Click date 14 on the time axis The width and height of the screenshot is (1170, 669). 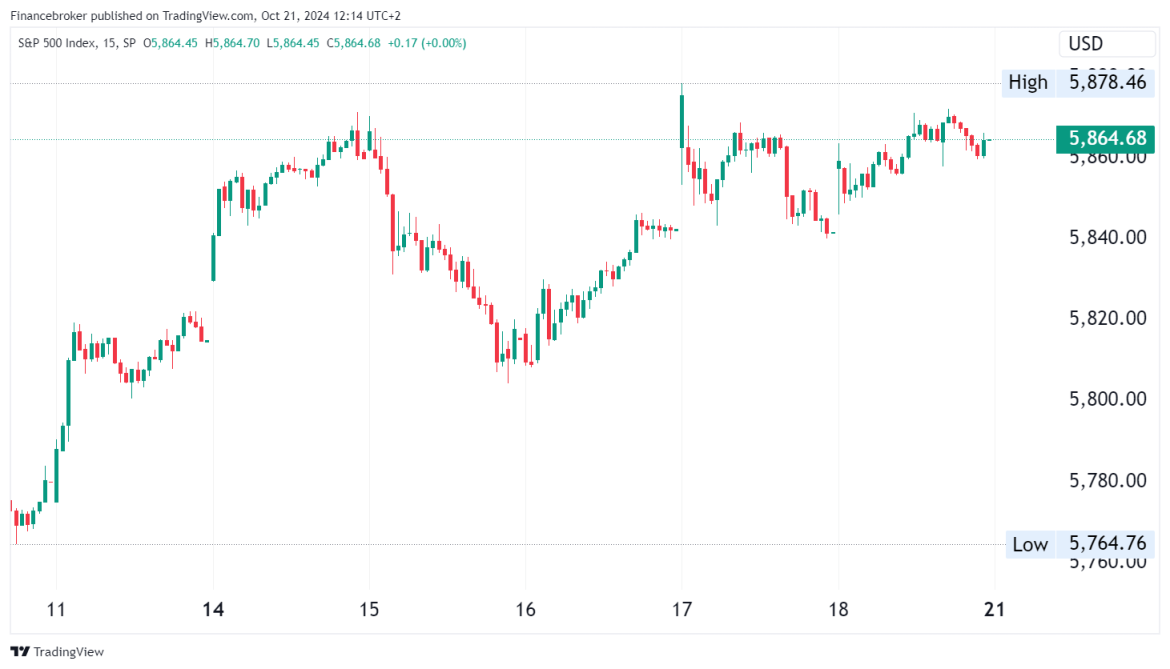pyautogui.click(x=213, y=609)
